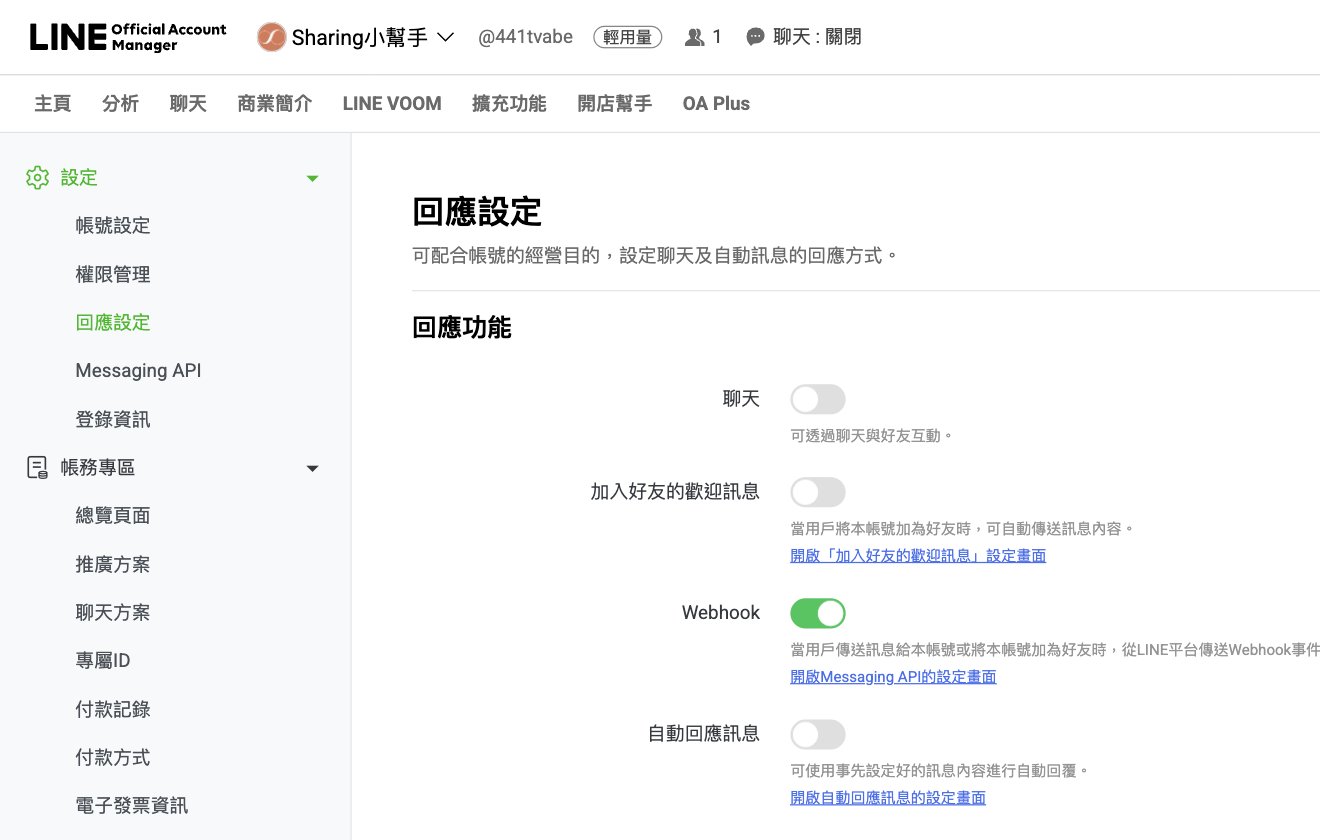Select the LINE VOOM tab

[x=392, y=103]
